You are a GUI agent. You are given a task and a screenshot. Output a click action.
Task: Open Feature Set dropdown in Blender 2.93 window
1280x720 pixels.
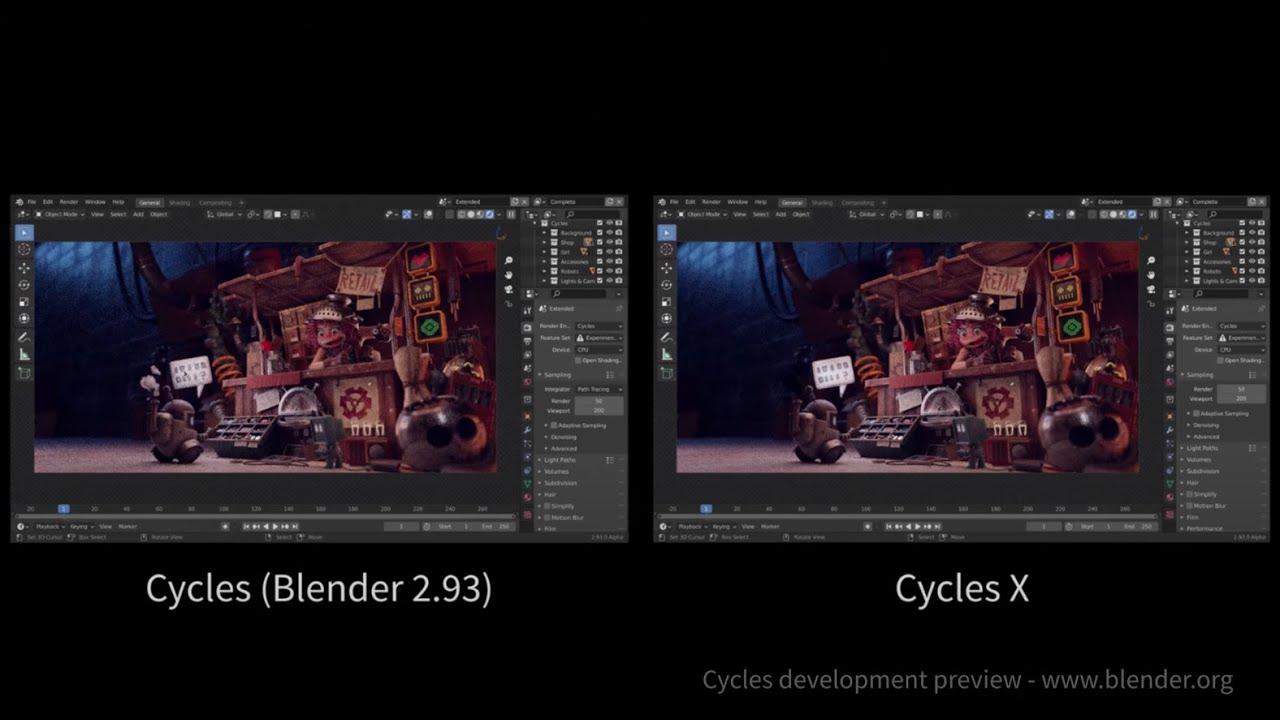coord(599,338)
